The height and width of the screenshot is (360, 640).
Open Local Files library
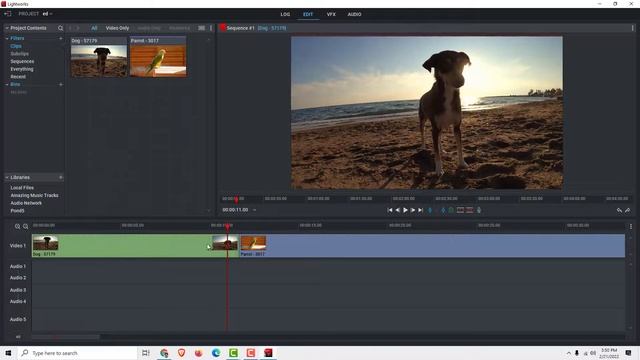22,188
